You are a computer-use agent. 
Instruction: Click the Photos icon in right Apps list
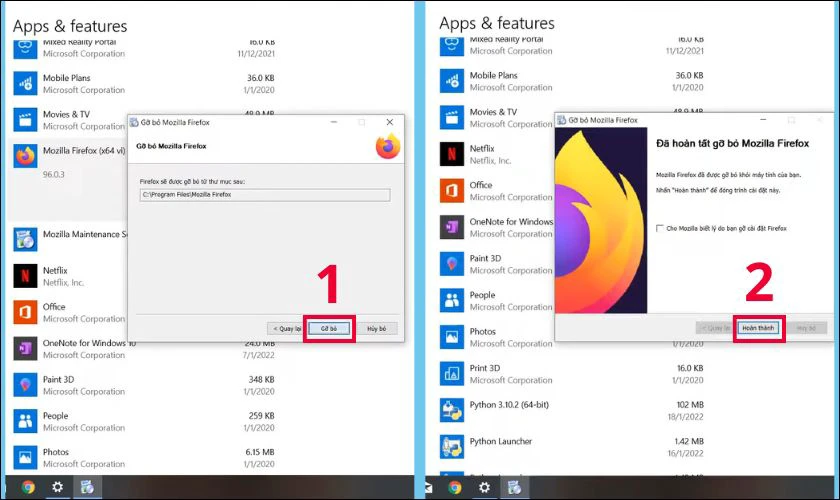(x=452, y=337)
